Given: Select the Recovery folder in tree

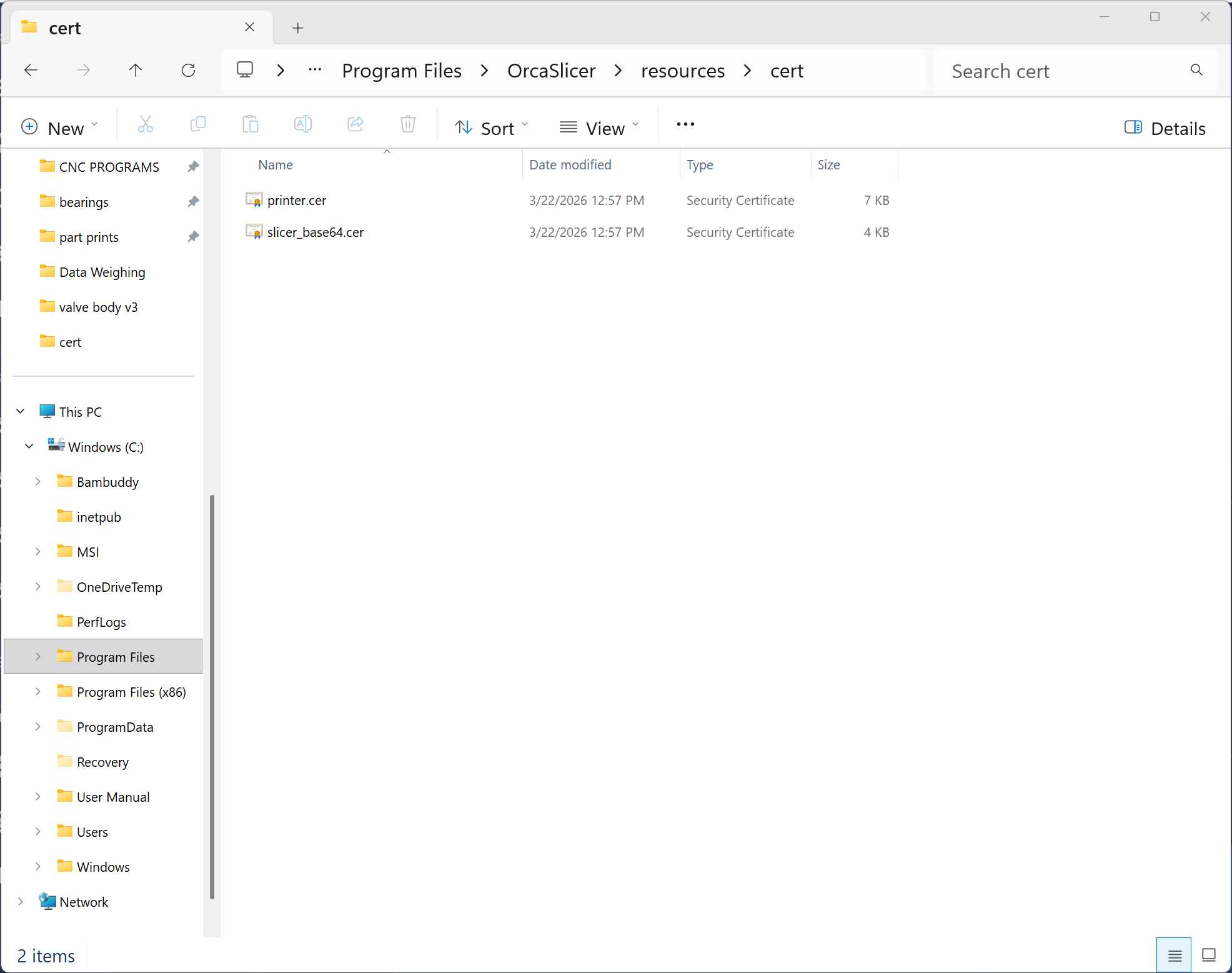Looking at the screenshot, I should coord(102,762).
